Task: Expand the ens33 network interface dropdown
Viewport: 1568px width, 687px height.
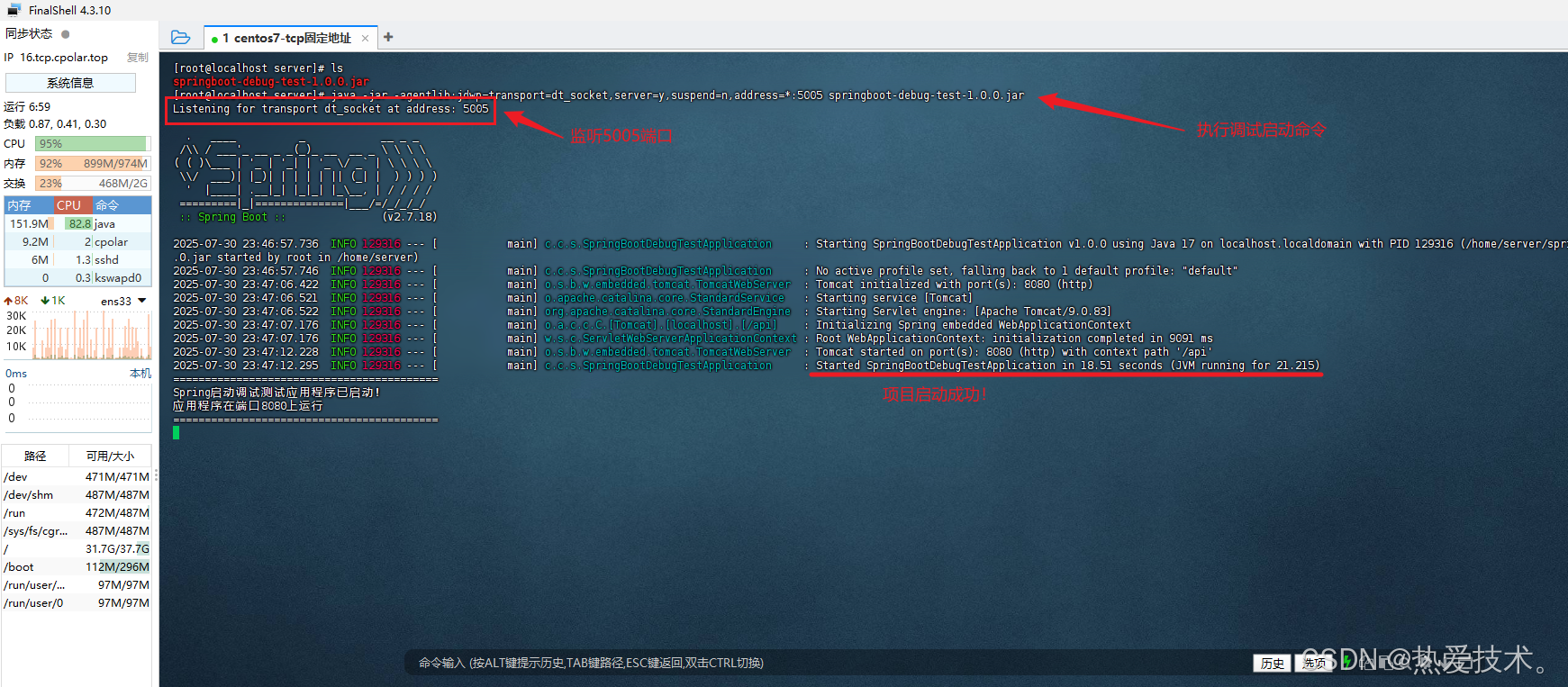Action: (141, 301)
